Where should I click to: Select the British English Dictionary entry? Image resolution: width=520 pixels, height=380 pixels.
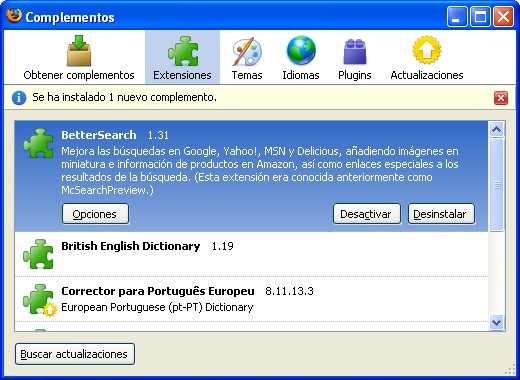(251, 254)
